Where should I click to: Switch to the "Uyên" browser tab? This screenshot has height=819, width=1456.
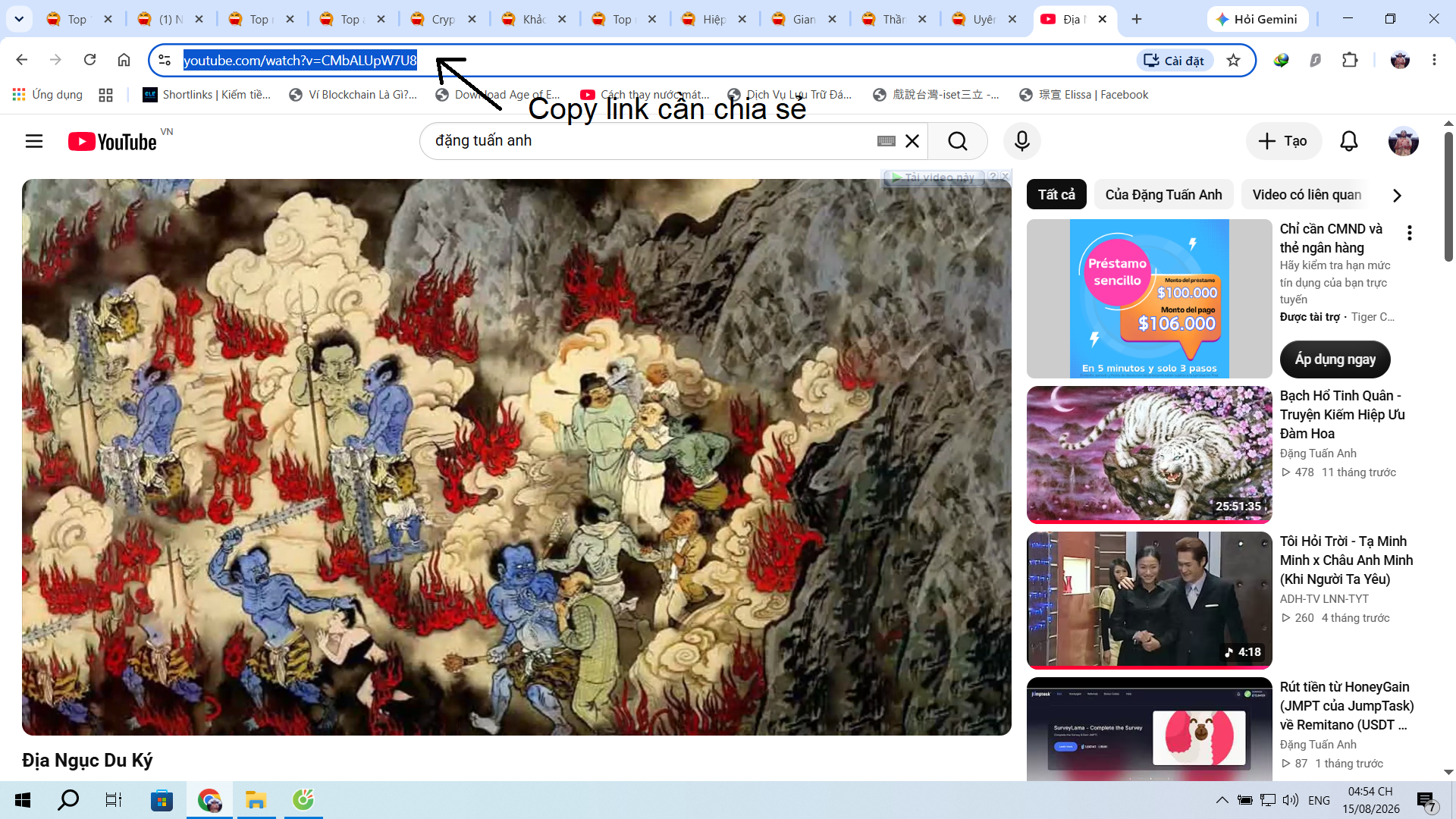coord(984,19)
